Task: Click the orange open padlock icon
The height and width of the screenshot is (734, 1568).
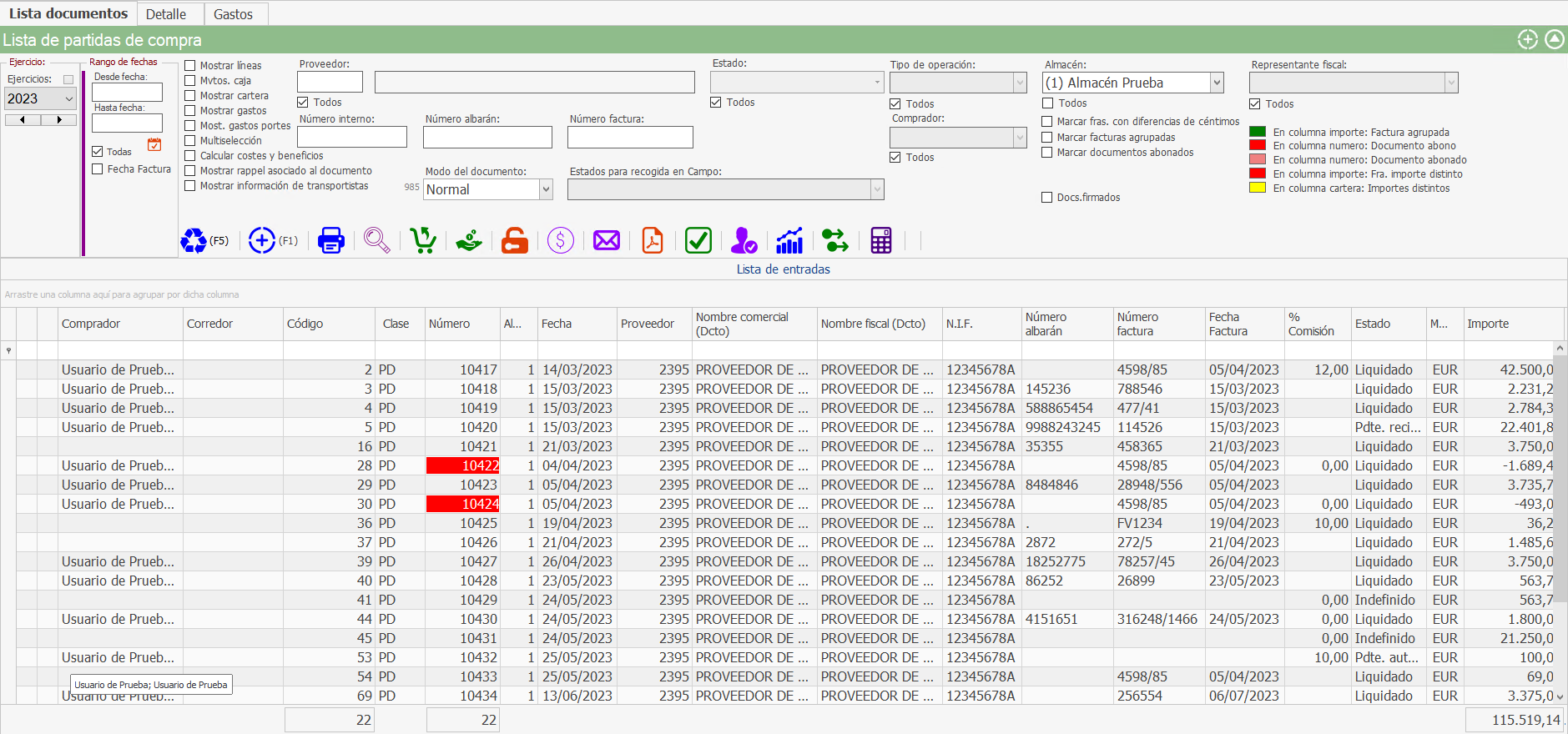Action: 515,241
